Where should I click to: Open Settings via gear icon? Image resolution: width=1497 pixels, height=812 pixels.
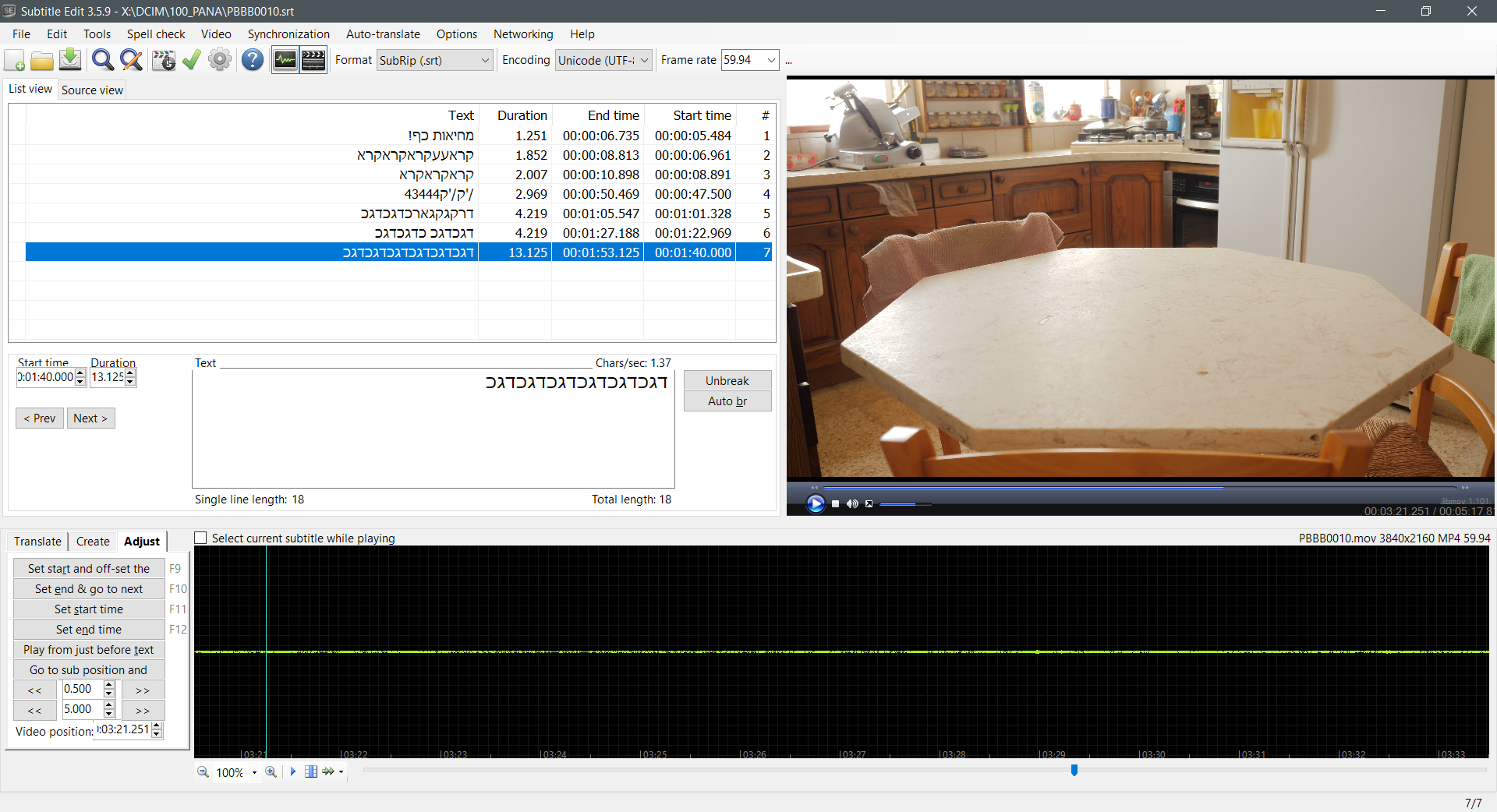click(x=219, y=60)
